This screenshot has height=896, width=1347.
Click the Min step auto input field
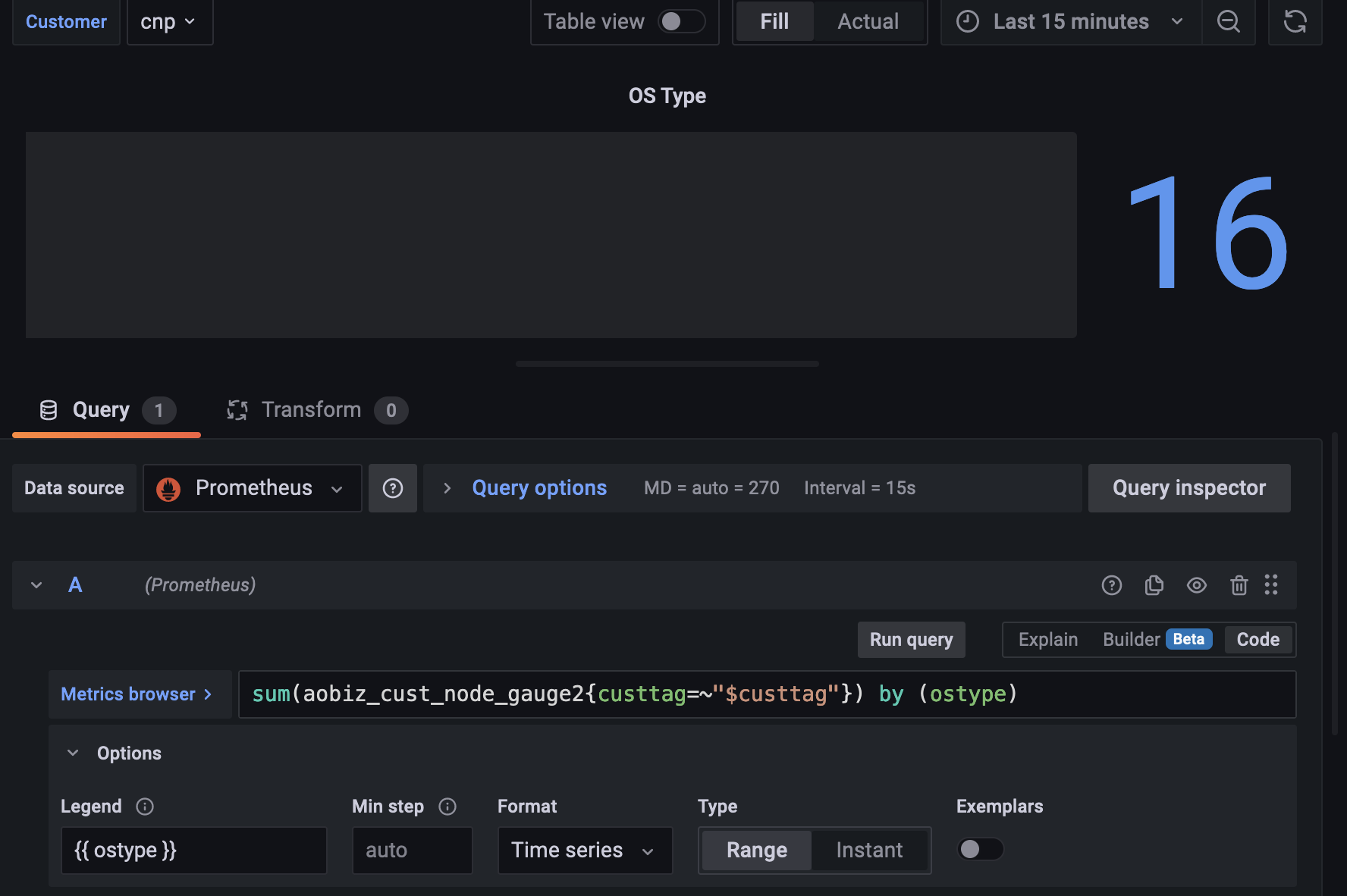pyautogui.click(x=412, y=851)
